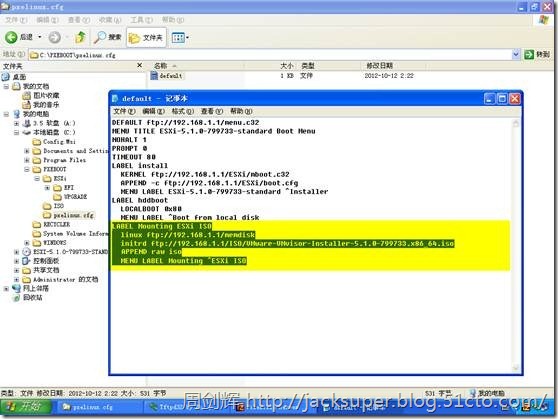Open Notepad's 帮助(H) menu
Image resolution: width=558 pixels, height=419 pixels.
click(x=241, y=111)
